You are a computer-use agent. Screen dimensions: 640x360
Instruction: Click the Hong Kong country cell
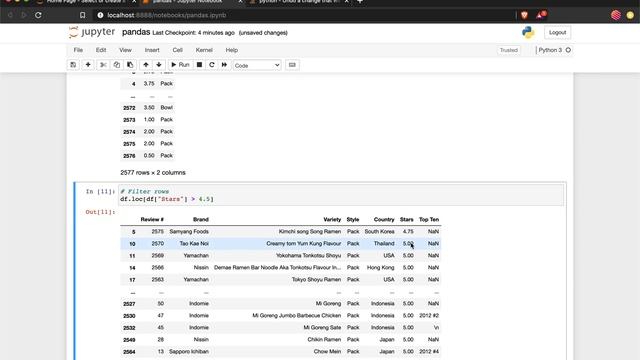[x=380, y=267]
